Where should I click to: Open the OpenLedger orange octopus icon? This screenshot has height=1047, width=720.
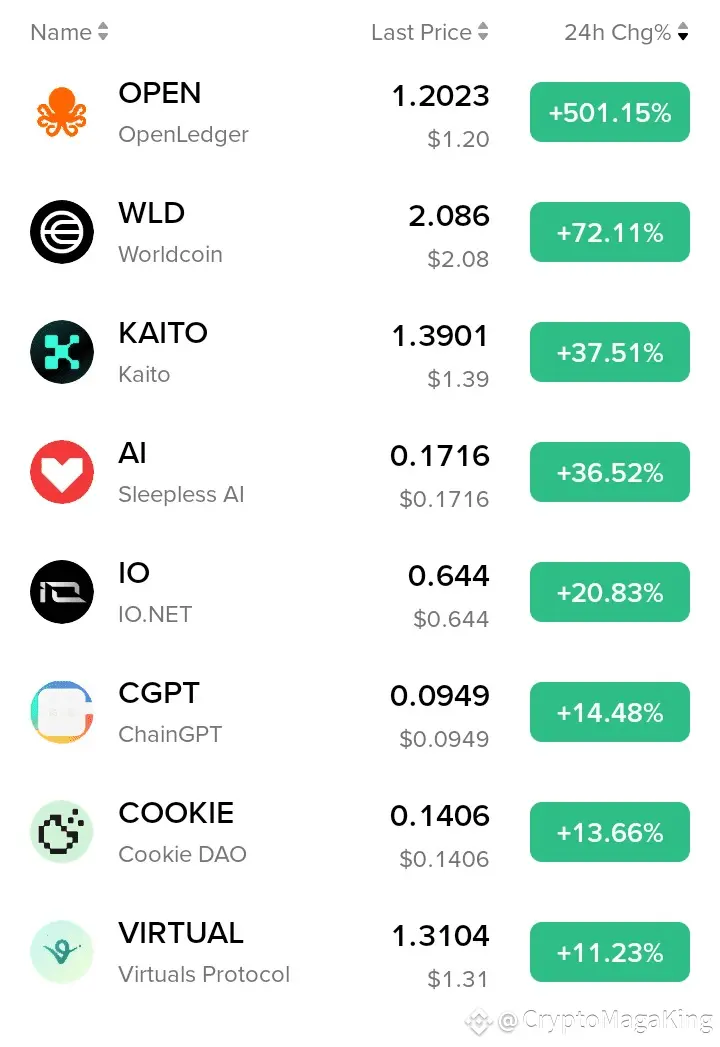click(x=61, y=112)
